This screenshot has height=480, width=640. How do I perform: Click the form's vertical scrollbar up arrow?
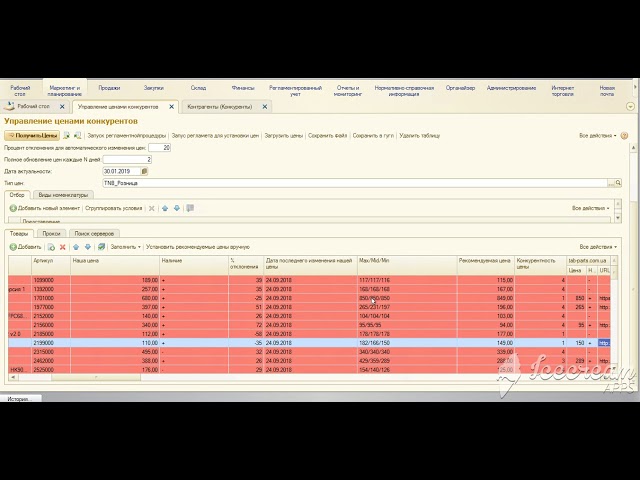(x=633, y=147)
